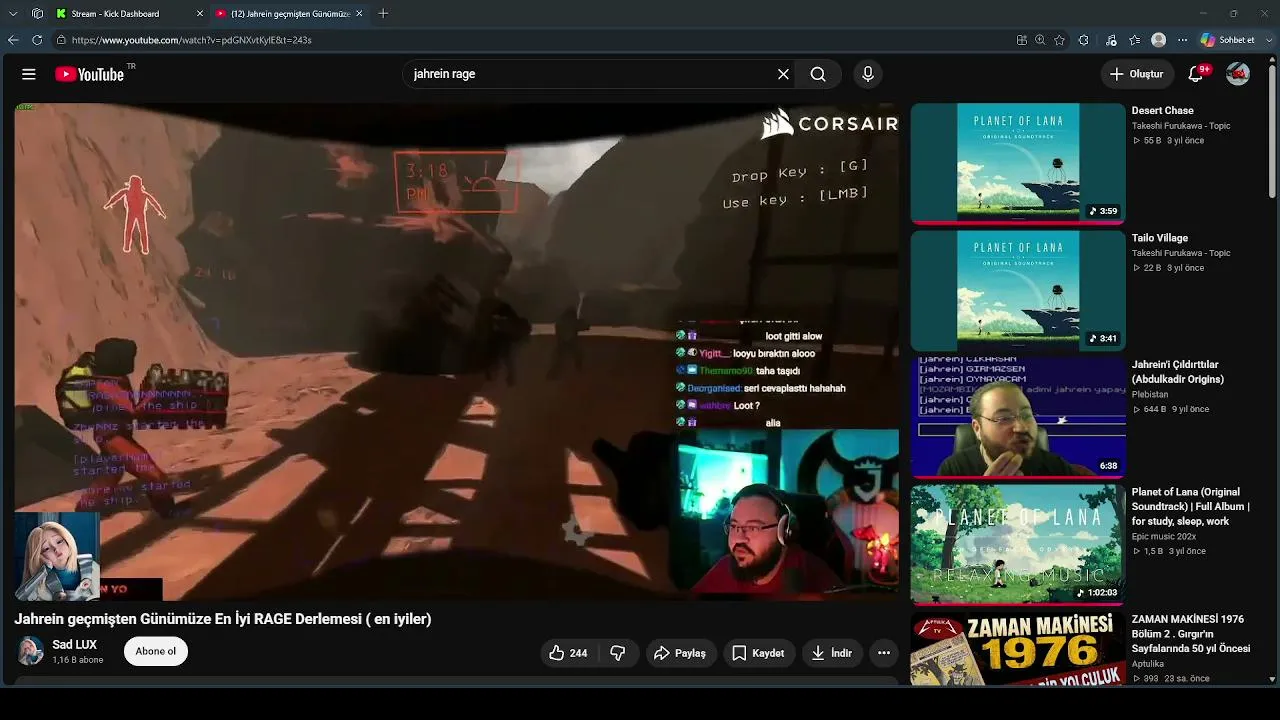Like the video with thumbs up
1280x720 pixels.
[x=568, y=653]
